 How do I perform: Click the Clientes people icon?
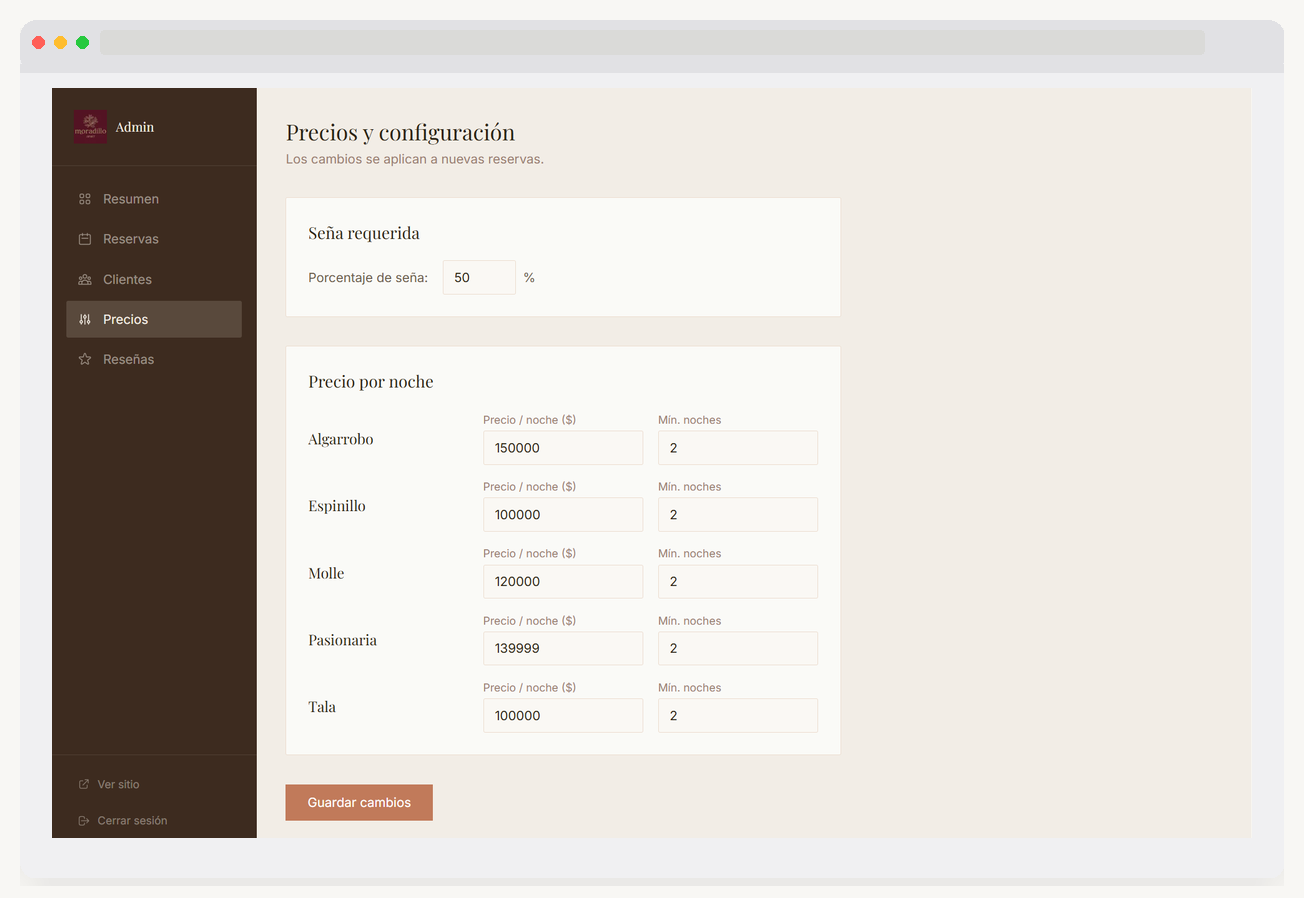85,279
